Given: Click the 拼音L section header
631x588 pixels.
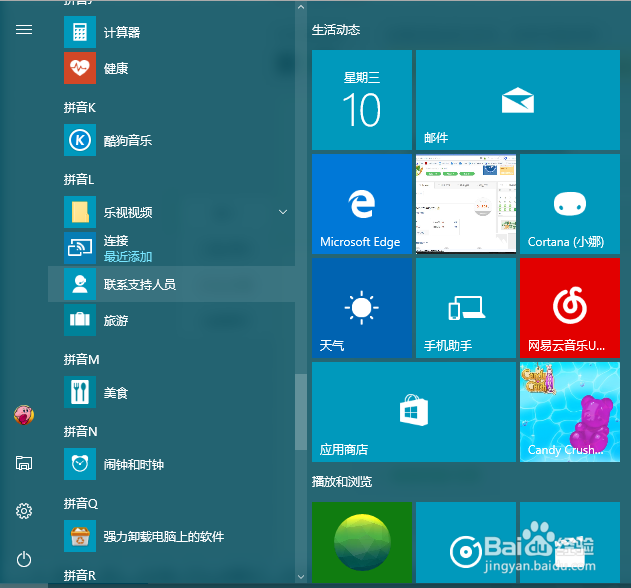Looking at the screenshot, I should 79,179.
